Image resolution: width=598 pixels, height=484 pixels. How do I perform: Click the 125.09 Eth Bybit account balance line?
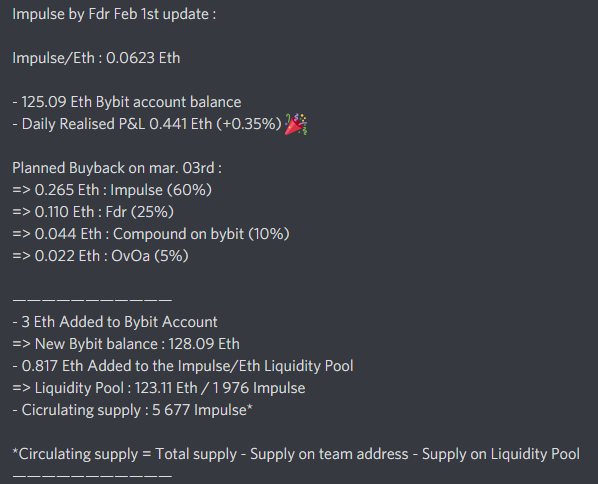pos(127,102)
